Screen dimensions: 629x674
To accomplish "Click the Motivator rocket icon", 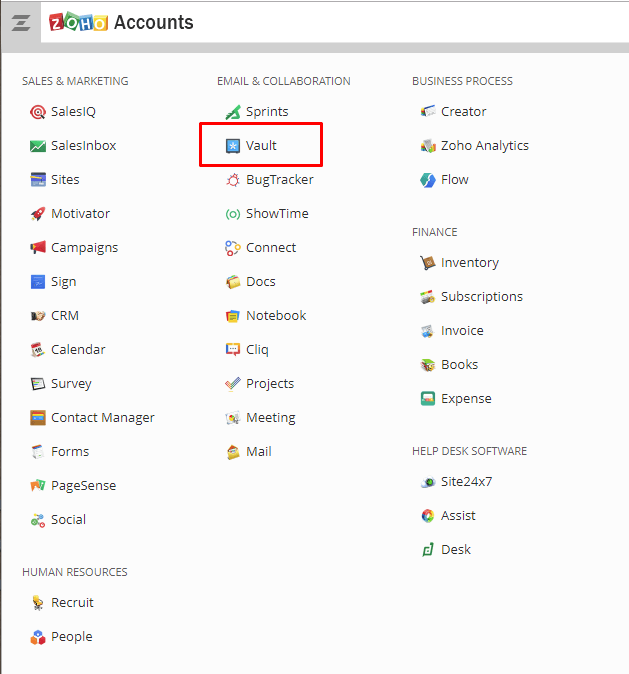I will [38, 214].
